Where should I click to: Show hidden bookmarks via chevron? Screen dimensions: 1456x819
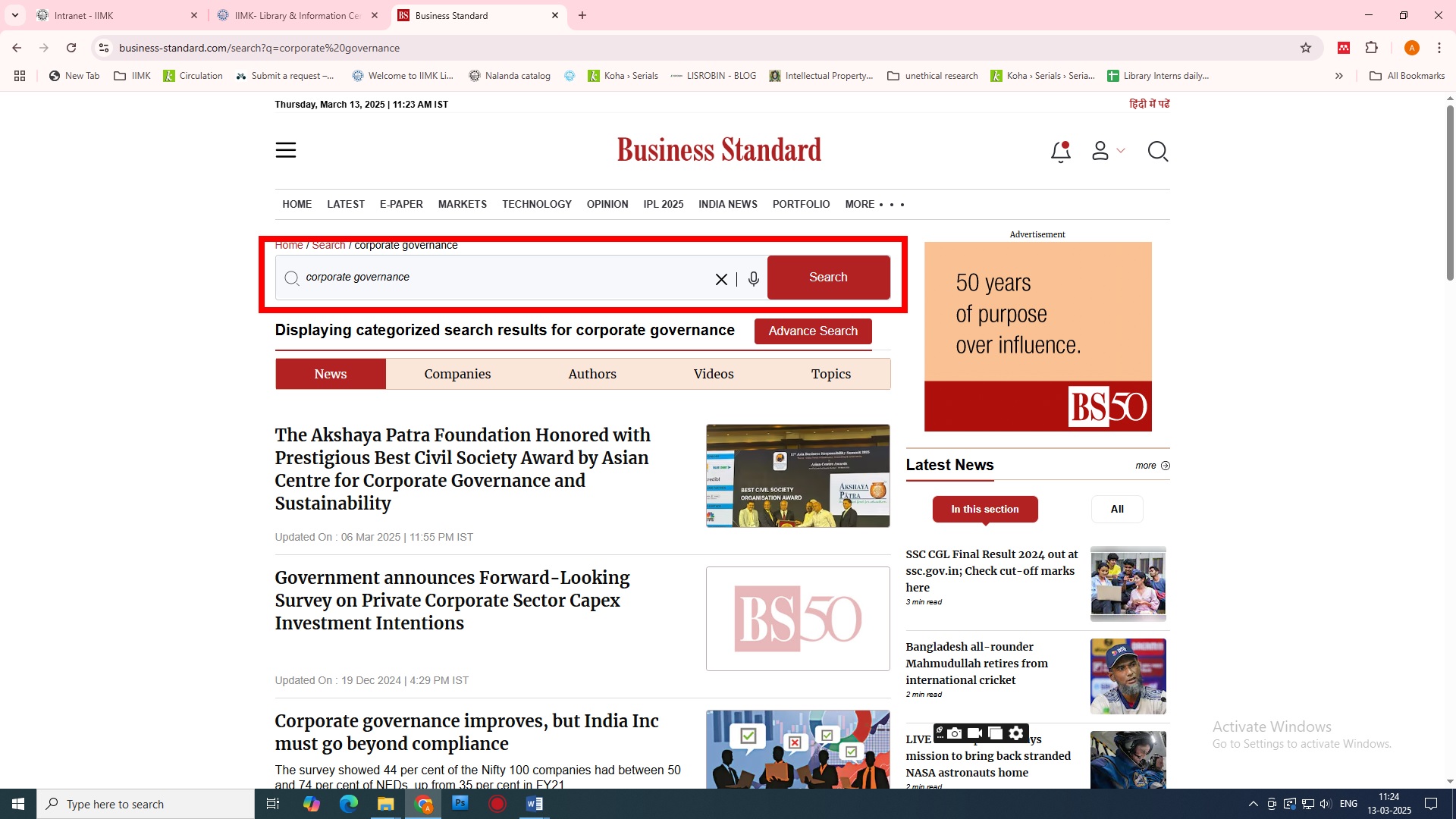coord(1338,76)
